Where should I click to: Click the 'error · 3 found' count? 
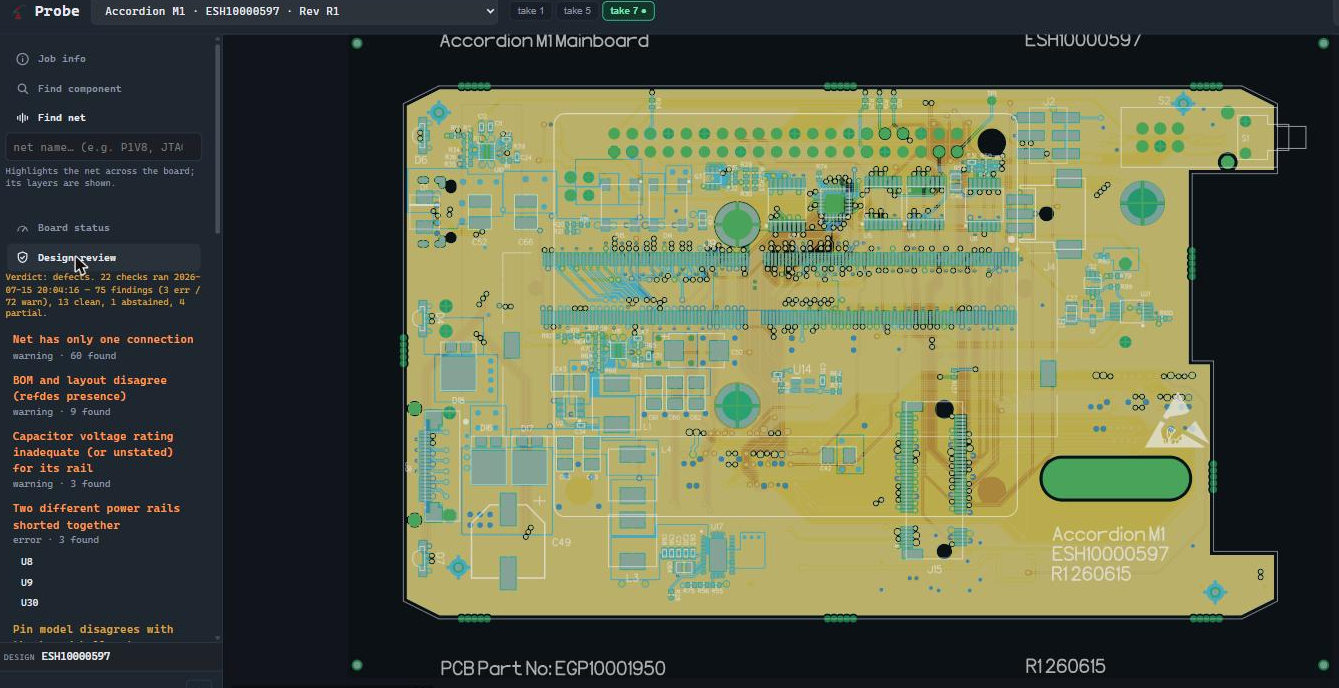[x=56, y=540]
